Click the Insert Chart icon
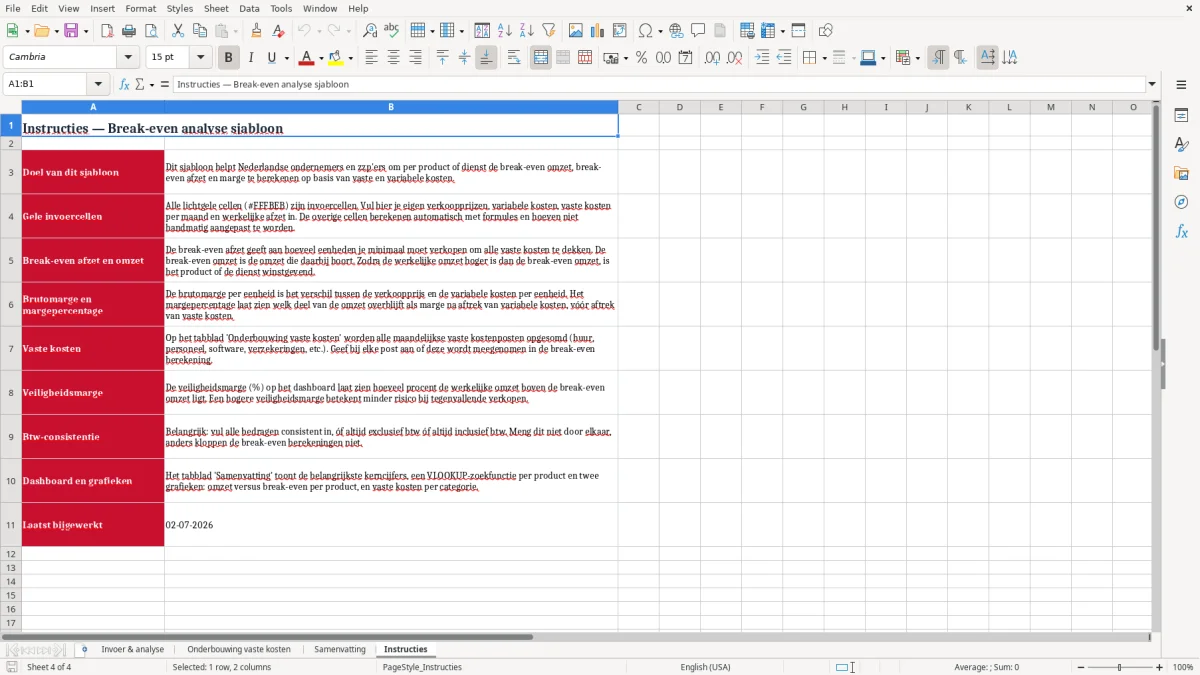The image size is (1200, 675). [x=598, y=31]
